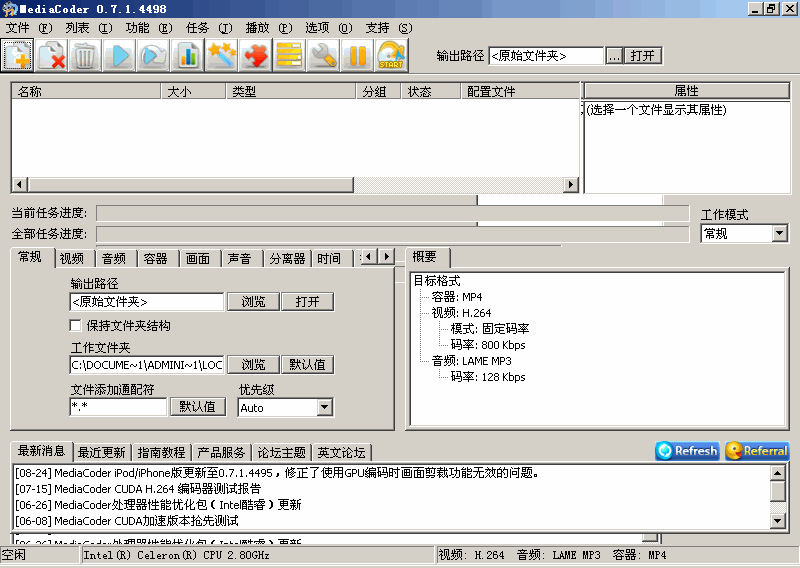The height and width of the screenshot is (568, 800).
Task: Open the 文件 menu
Action: 29,28
